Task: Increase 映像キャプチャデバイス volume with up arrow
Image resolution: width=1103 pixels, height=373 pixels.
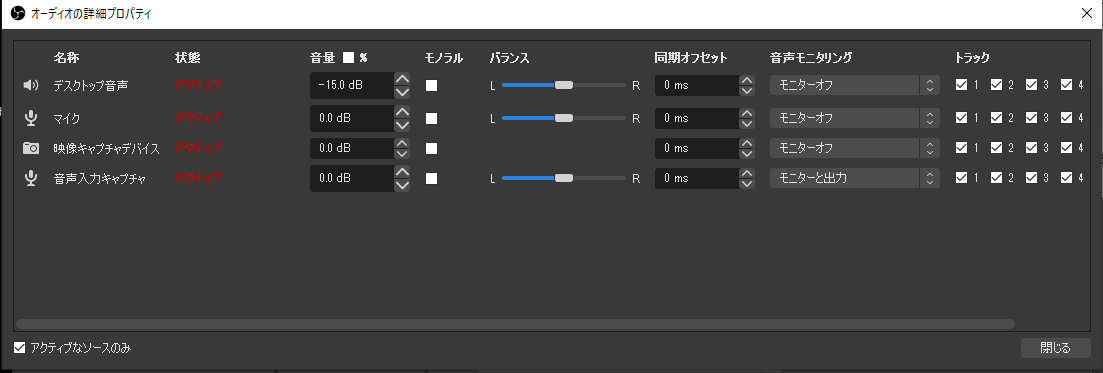Action: point(402,142)
